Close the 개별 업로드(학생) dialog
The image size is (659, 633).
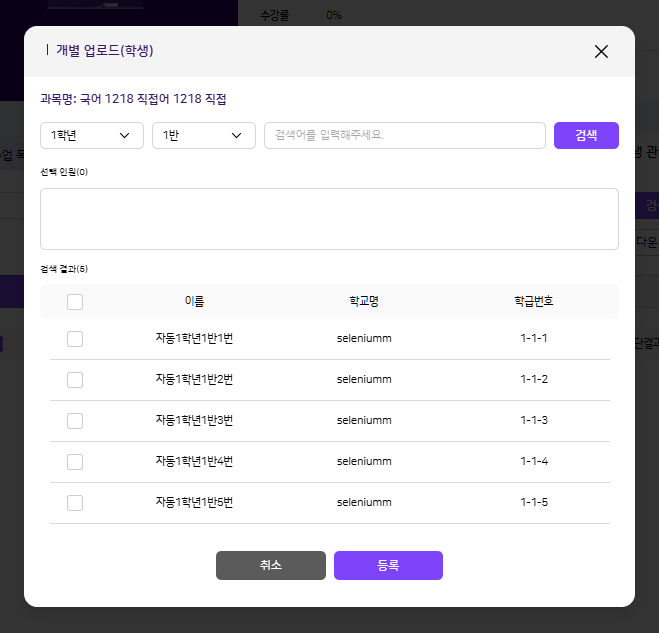pyautogui.click(x=601, y=52)
